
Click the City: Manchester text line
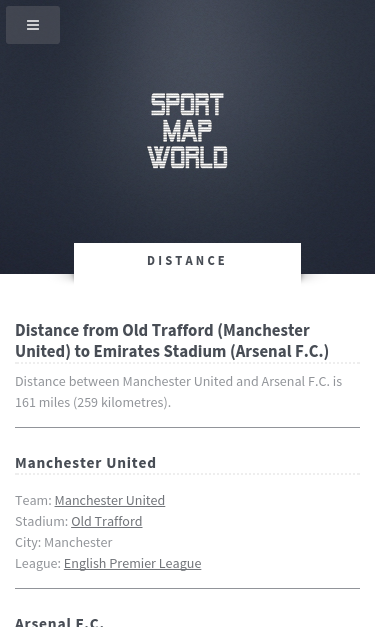tap(64, 543)
